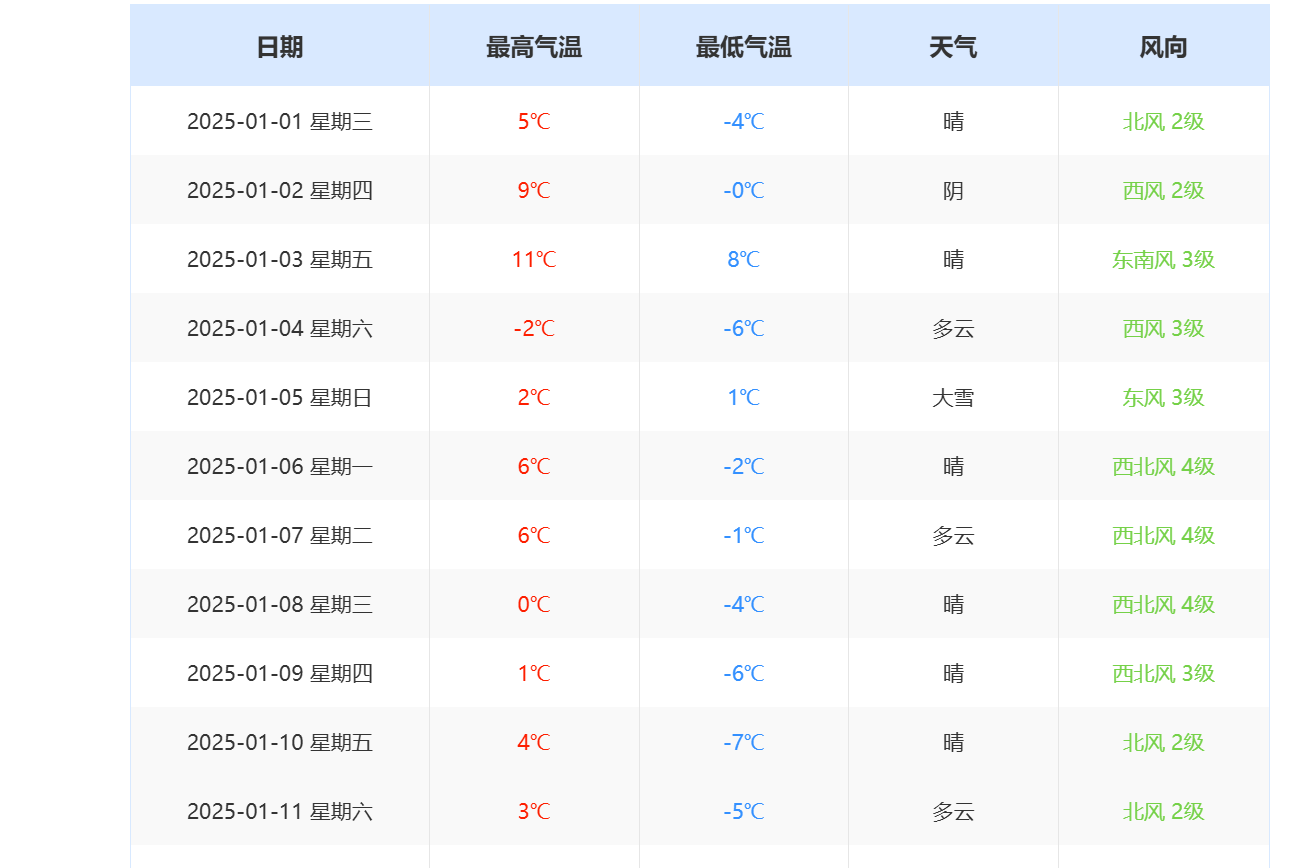Viewport: 1291px width, 868px height.
Task: Click high temperature 9℃ for 2025-01-02
Action: point(534,190)
